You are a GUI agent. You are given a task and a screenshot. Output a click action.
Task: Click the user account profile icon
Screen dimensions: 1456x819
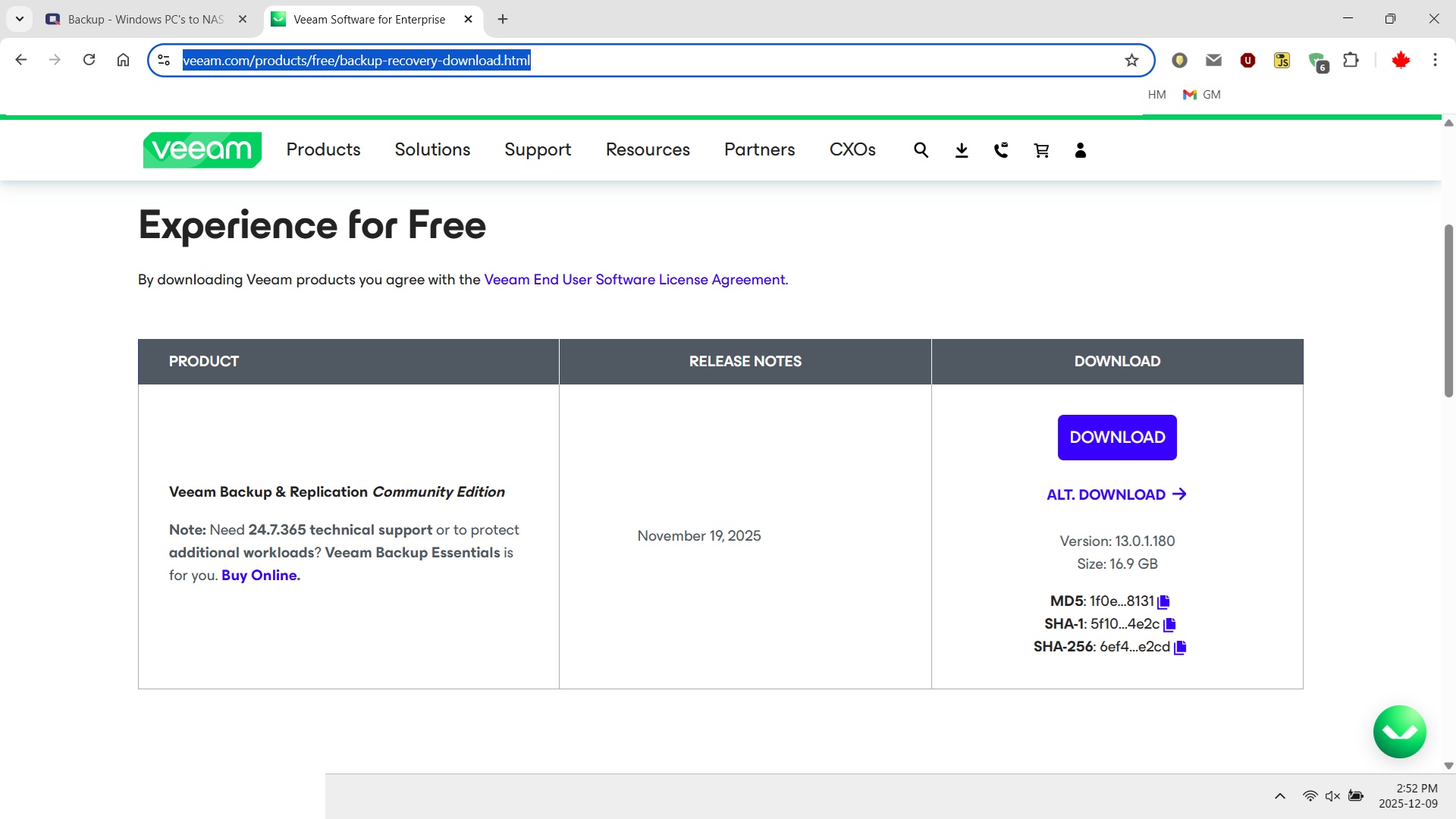click(1081, 150)
